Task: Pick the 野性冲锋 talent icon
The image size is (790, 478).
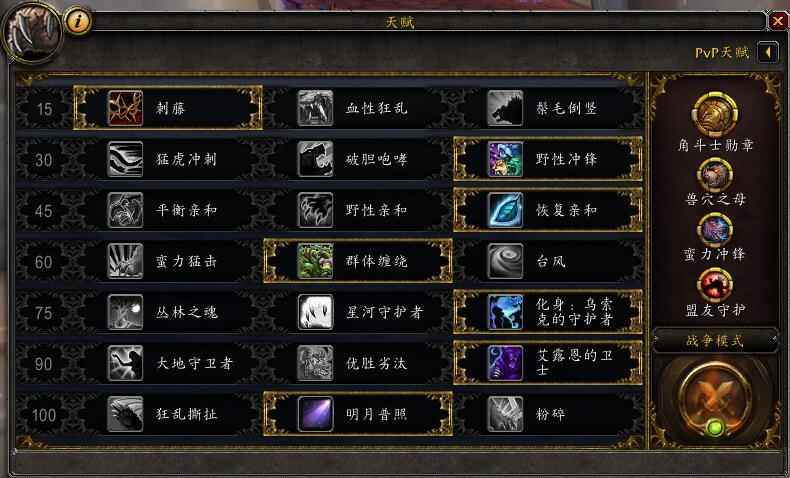Action: [505, 159]
